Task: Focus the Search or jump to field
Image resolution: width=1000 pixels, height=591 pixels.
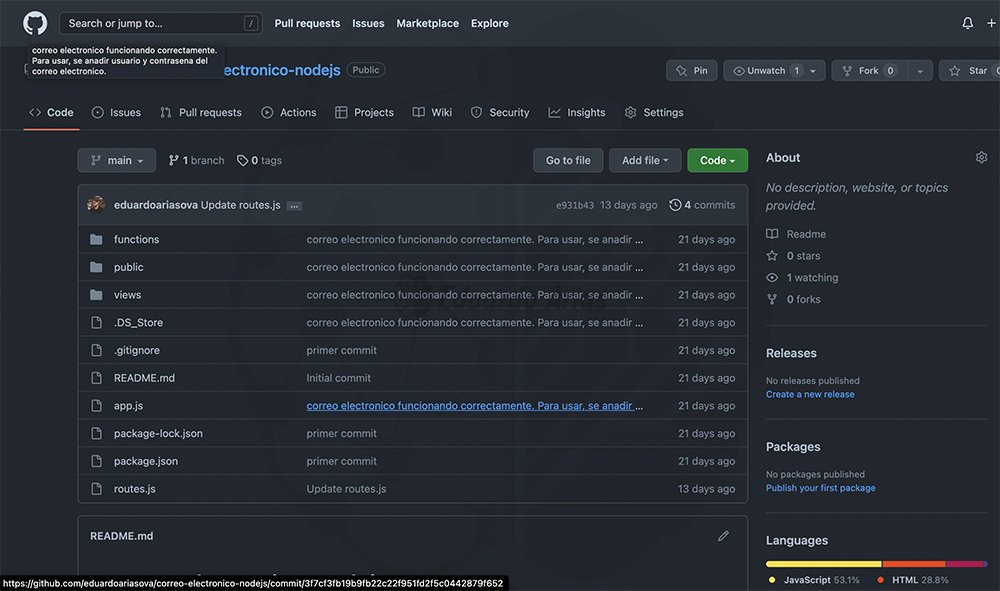Action: (161, 23)
